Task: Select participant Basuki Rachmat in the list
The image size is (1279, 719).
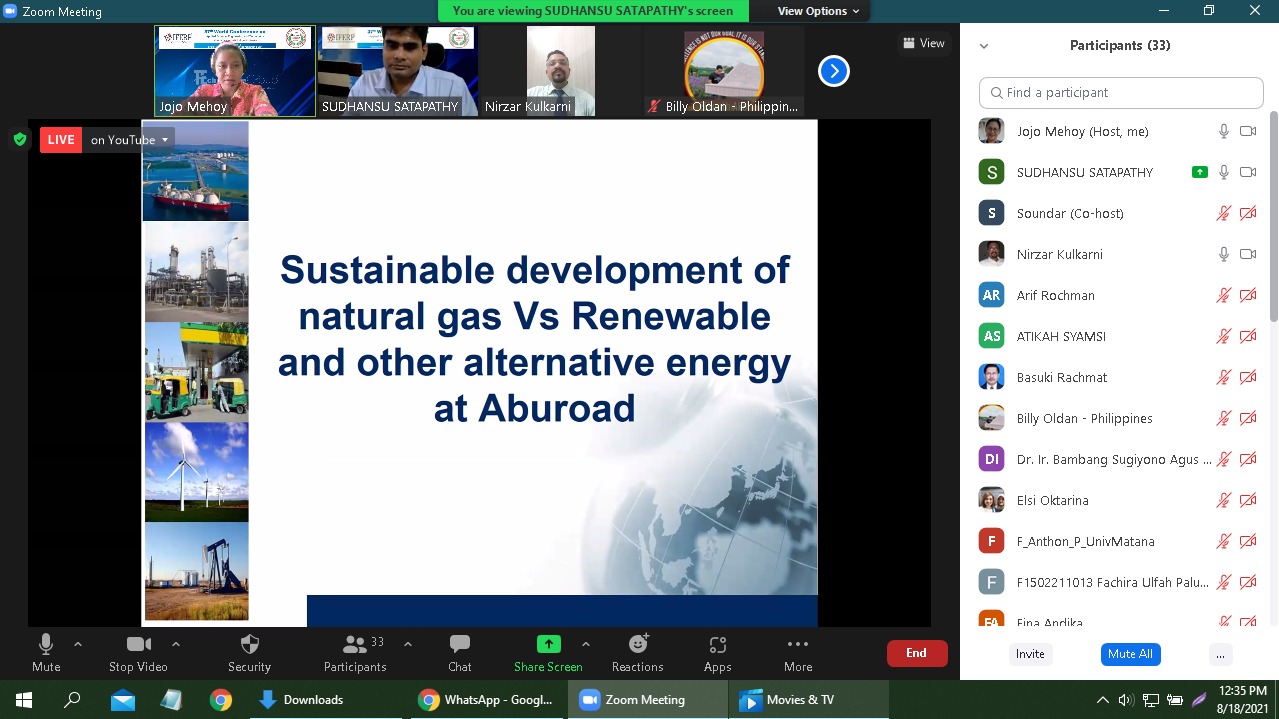Action: [x=1117, y=377]
